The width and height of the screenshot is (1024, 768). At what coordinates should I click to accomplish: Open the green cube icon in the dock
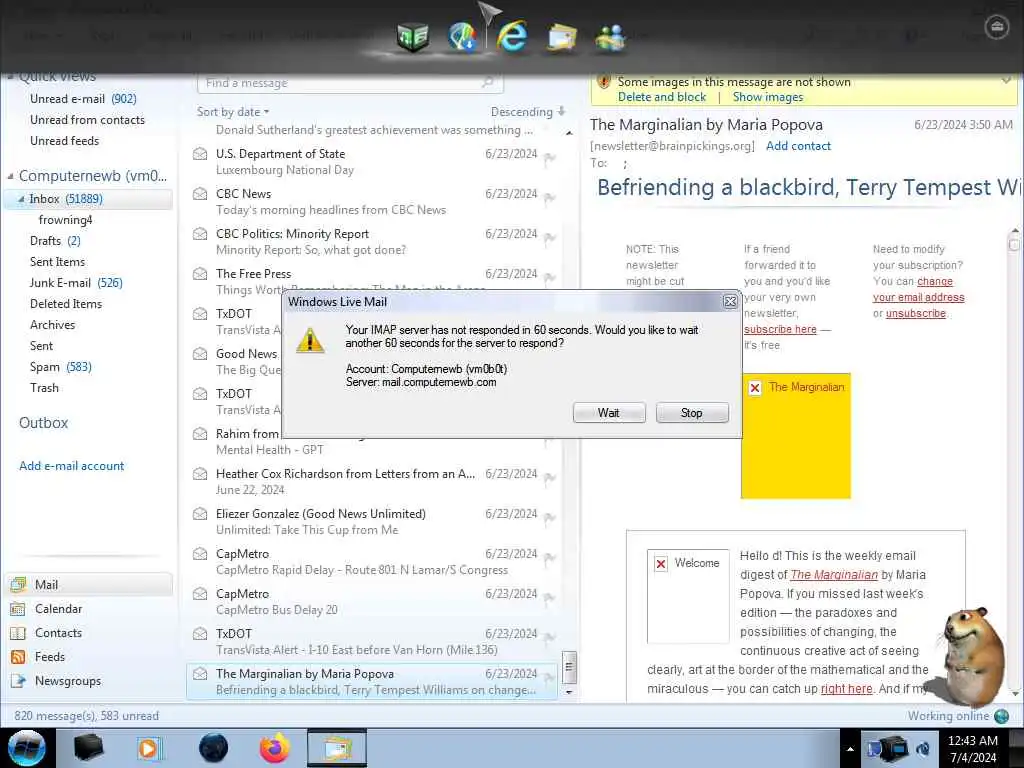[413, 37]
